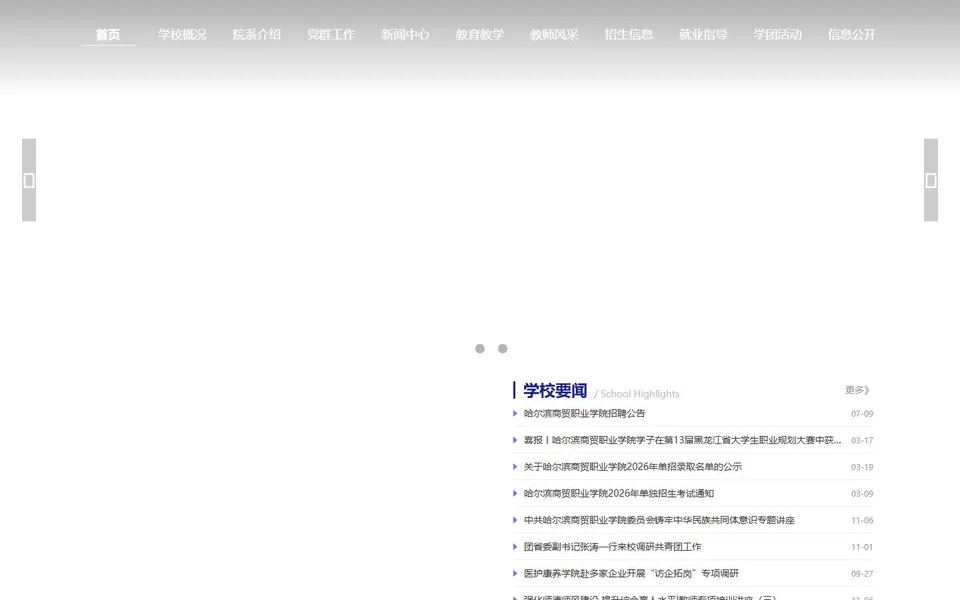The image size is (960, 600).
Task: Open 医护康养学院 访企拓岗 专项调研 news
Action: [x=631, y=573]
